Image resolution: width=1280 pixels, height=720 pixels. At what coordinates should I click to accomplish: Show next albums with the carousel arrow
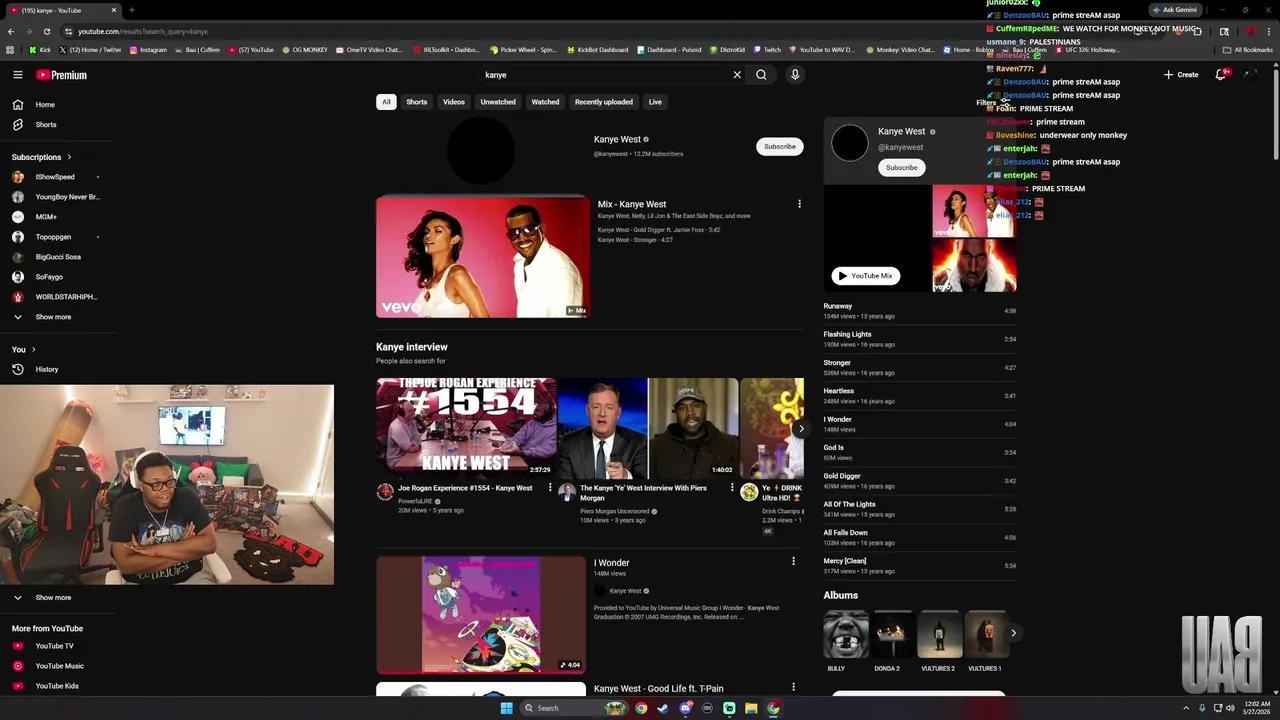pyautogui.click(x=1013, y=633)
